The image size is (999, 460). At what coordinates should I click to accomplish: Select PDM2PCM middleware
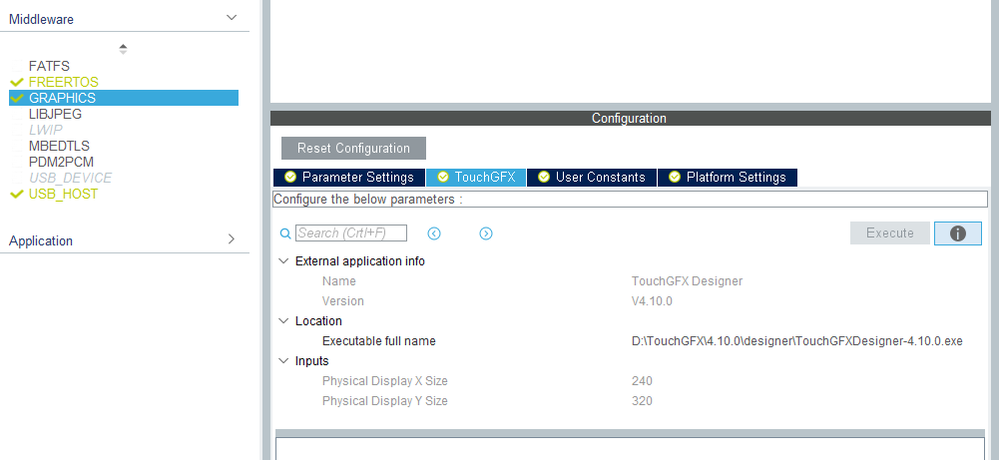tap(61, 162)
